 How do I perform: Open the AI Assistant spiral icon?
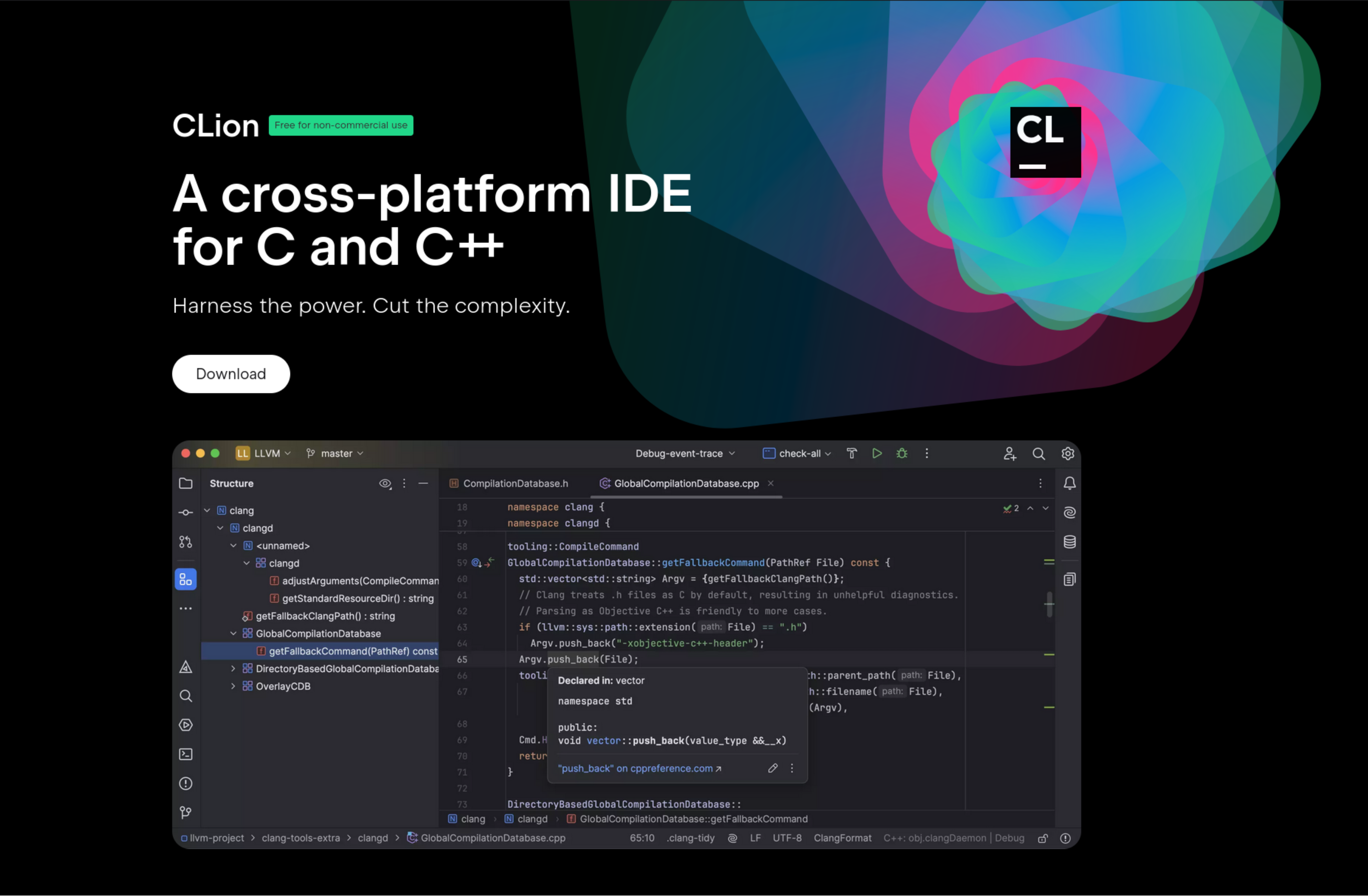[1070, 512]
